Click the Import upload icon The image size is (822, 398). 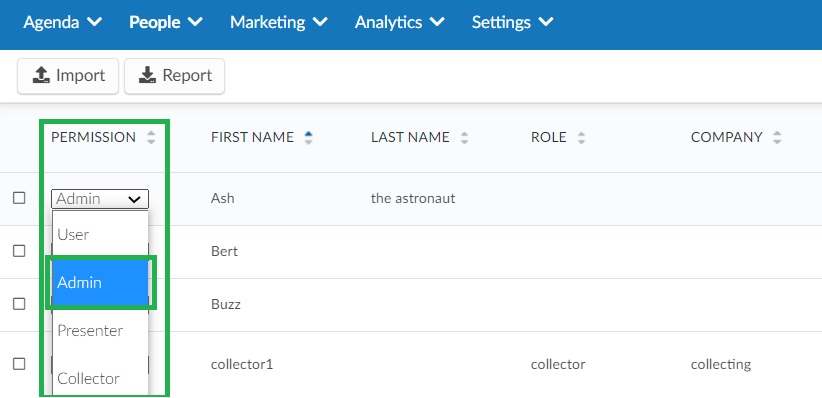[41, 76]
